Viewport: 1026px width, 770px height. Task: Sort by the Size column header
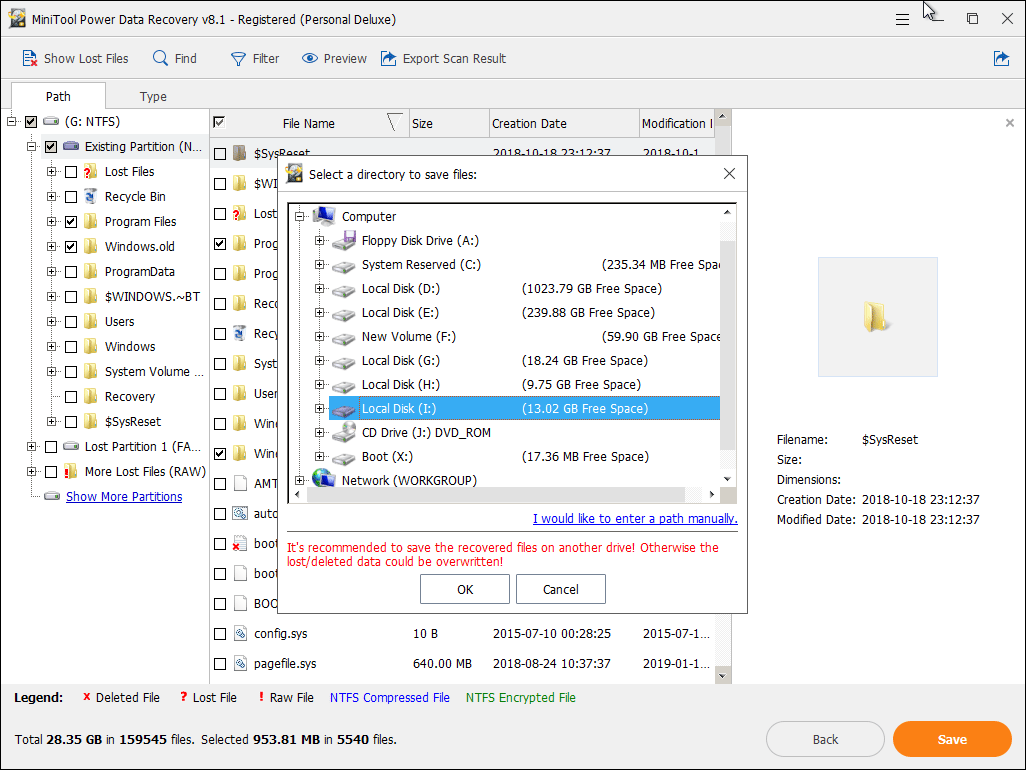point(449,123)
